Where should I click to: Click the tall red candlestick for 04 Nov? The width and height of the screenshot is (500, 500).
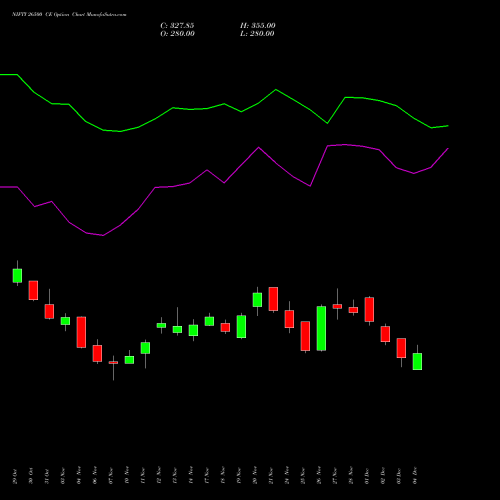(81, 332)
